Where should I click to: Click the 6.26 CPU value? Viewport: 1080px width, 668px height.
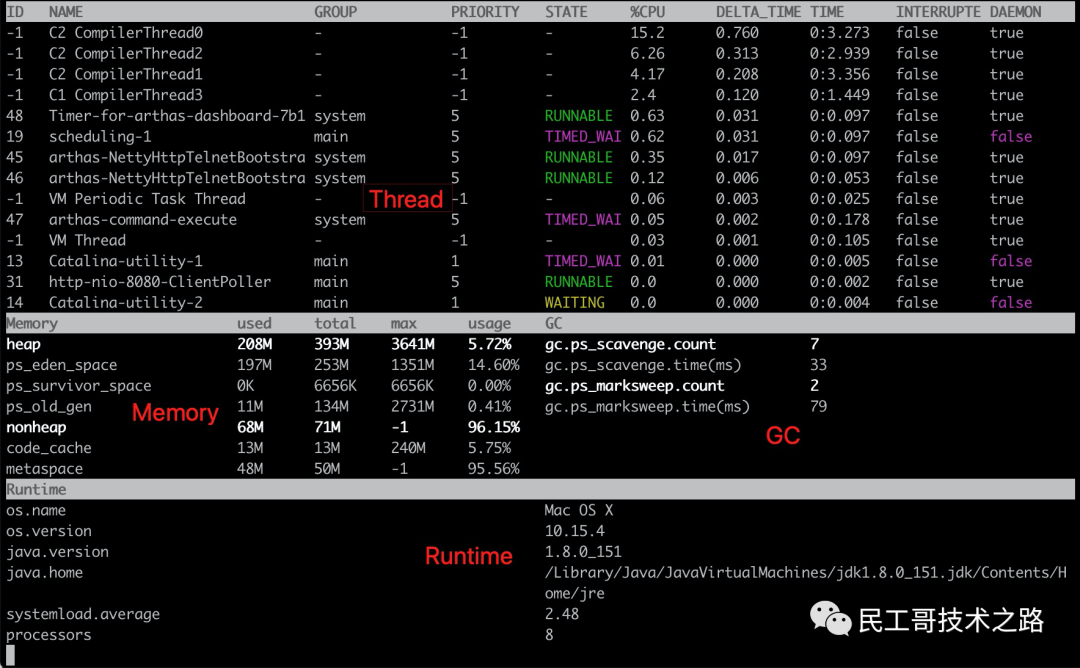point(647,53)
